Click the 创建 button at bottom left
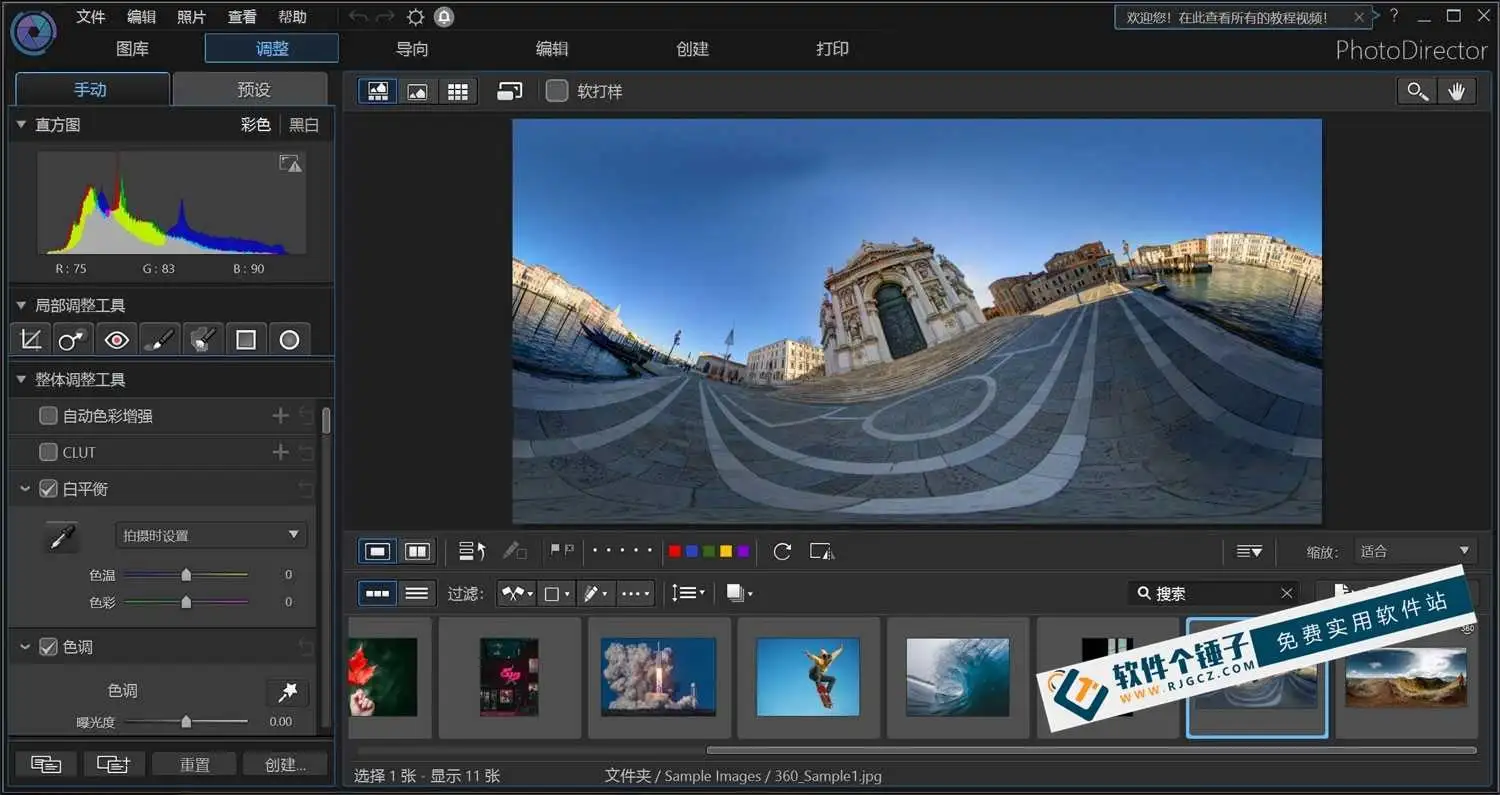The image size is (1500, 795). point(285,763)
